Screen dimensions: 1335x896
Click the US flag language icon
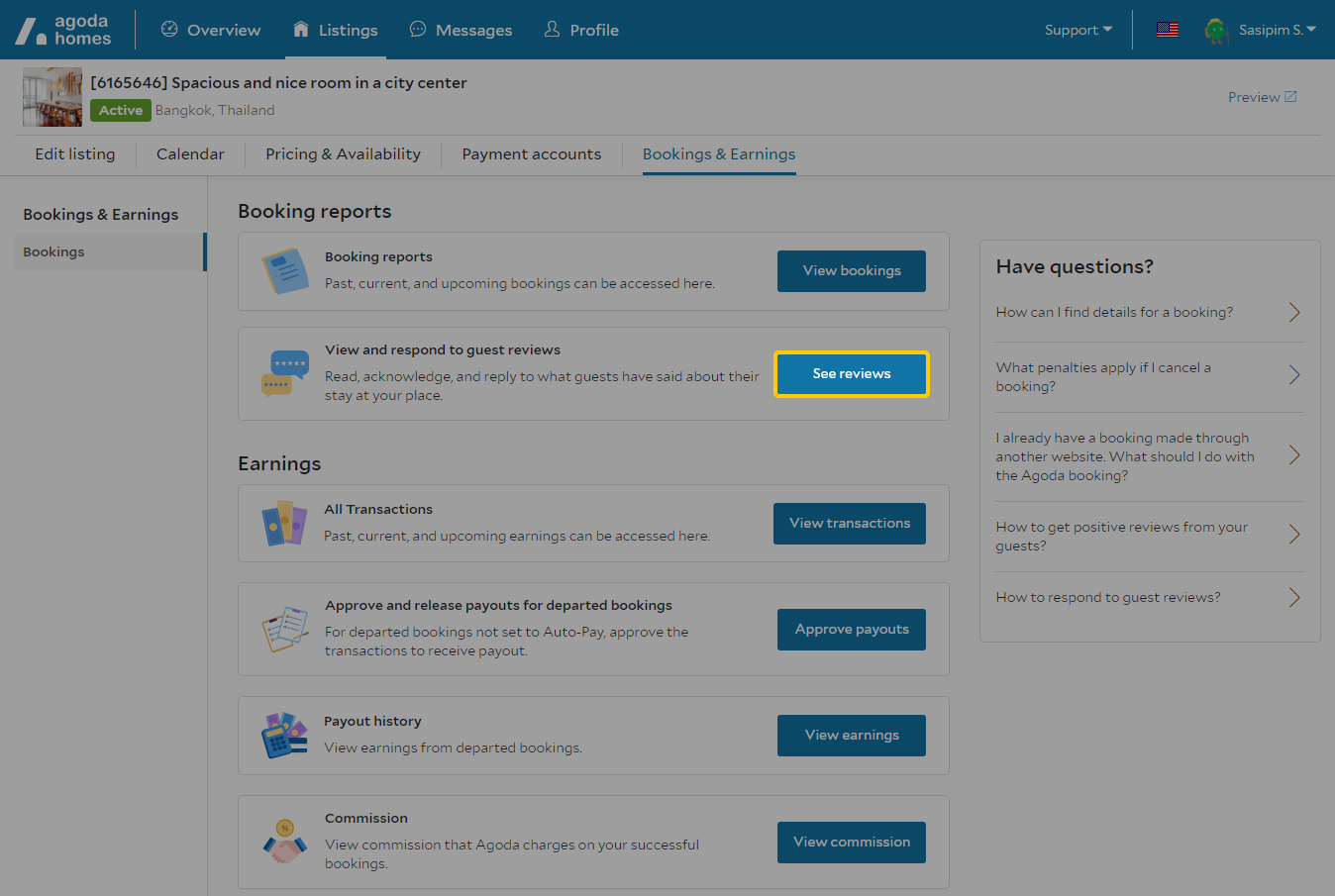pyautogui.click(x=1168, y=30)
